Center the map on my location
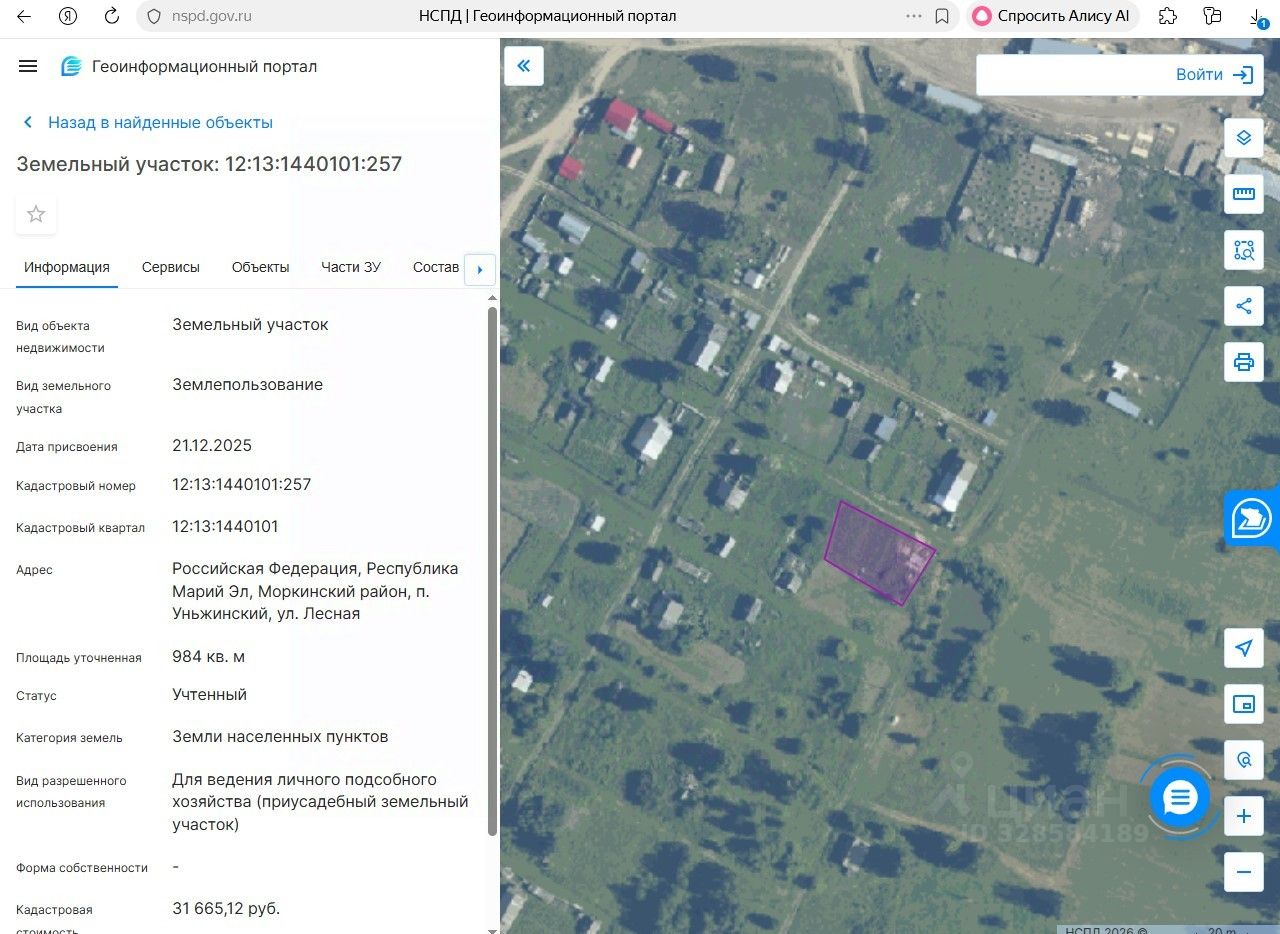 (x=1244, y=648)
